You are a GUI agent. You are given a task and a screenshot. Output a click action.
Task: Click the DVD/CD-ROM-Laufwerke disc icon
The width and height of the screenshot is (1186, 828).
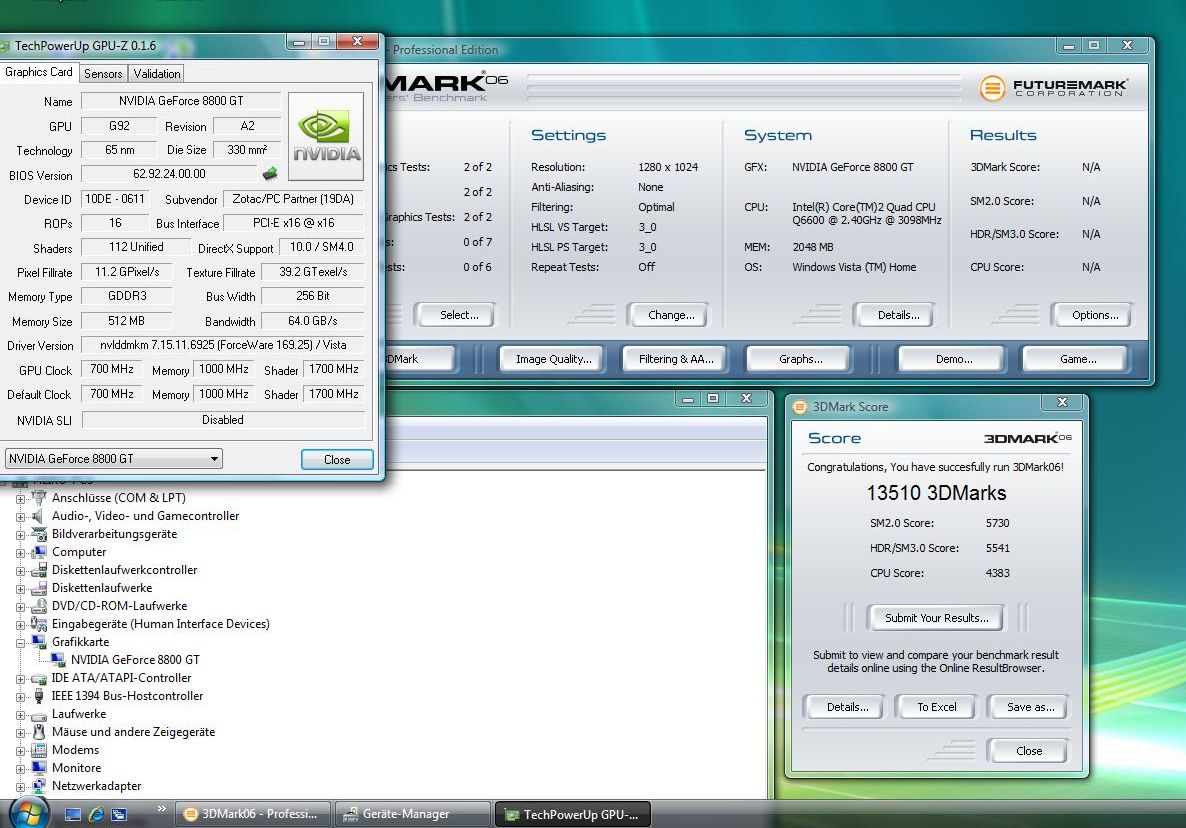(39, 606)
